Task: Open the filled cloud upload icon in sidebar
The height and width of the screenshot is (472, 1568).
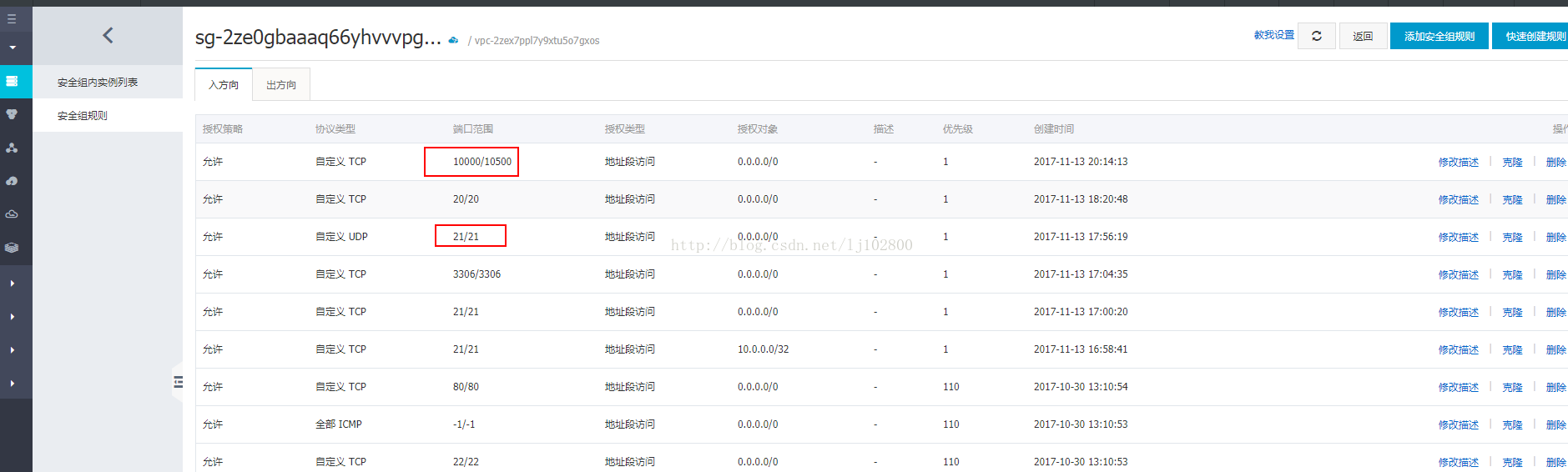Action: click(x=12, y=181)
